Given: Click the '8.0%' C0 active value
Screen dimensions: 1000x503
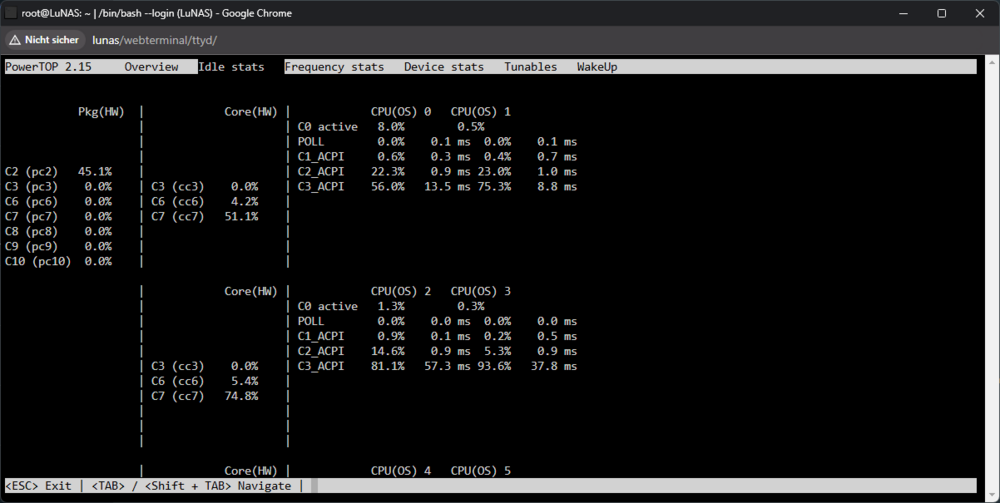Looking at the screenshot, I should [x=391, y=127].
